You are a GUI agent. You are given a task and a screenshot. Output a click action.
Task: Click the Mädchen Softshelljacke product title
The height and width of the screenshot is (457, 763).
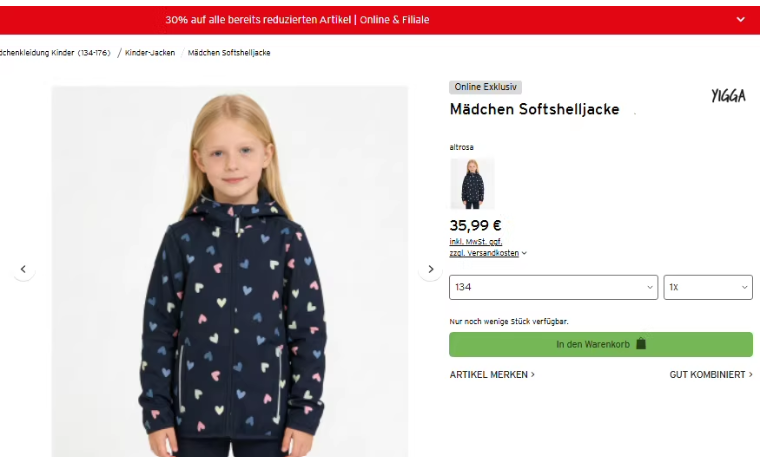click(534, 109)
